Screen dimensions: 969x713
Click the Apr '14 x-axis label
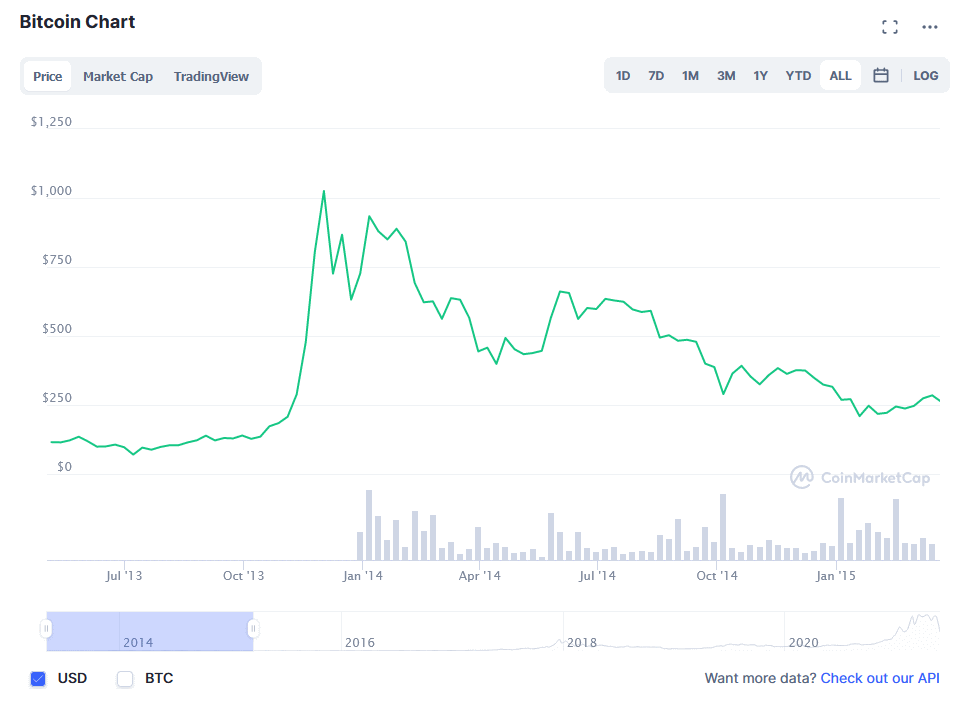click(480, 576)
